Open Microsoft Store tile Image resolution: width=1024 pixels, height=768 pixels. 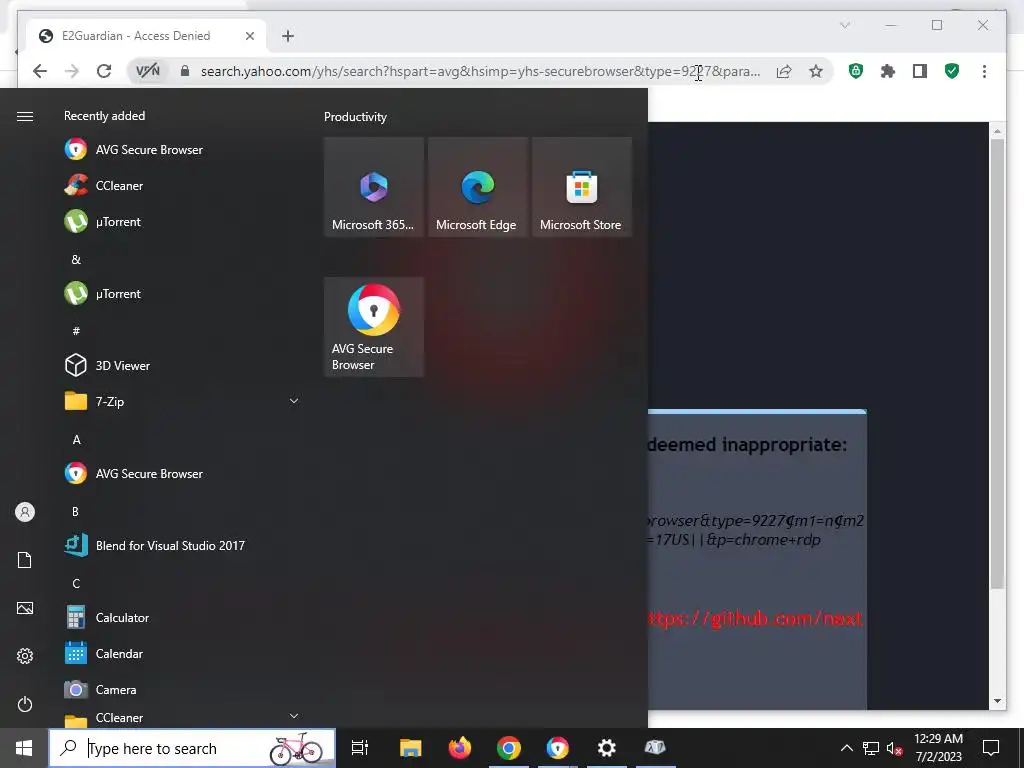pyautogui.click(x=581, y=187)
